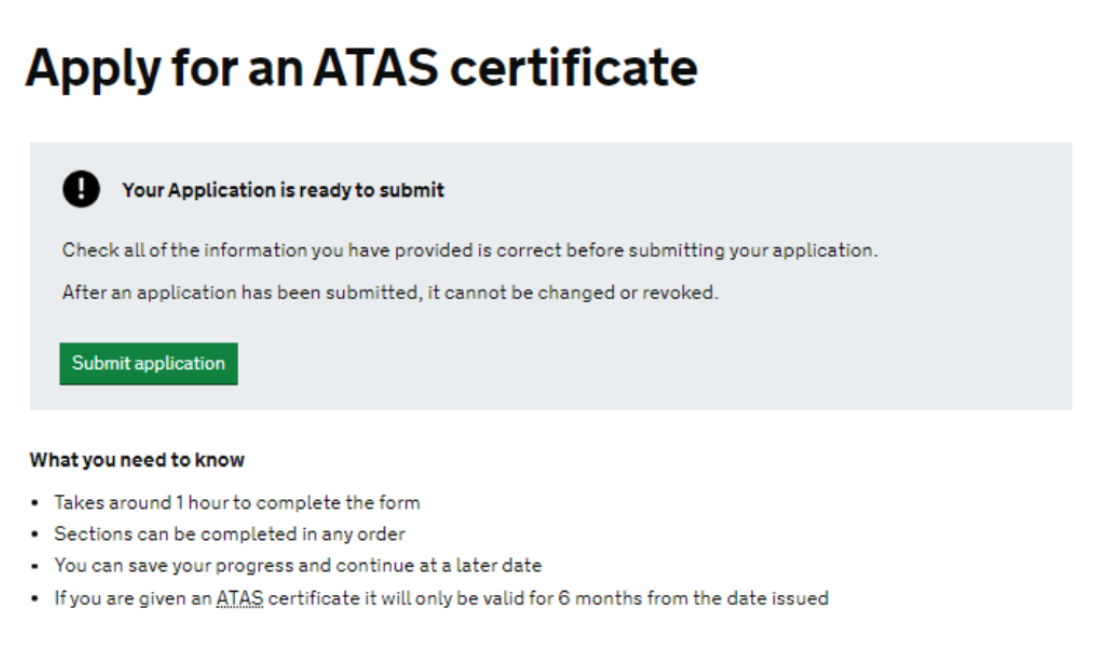
Task: Click the "What you need to know" subheading
Action: [137, 460]
